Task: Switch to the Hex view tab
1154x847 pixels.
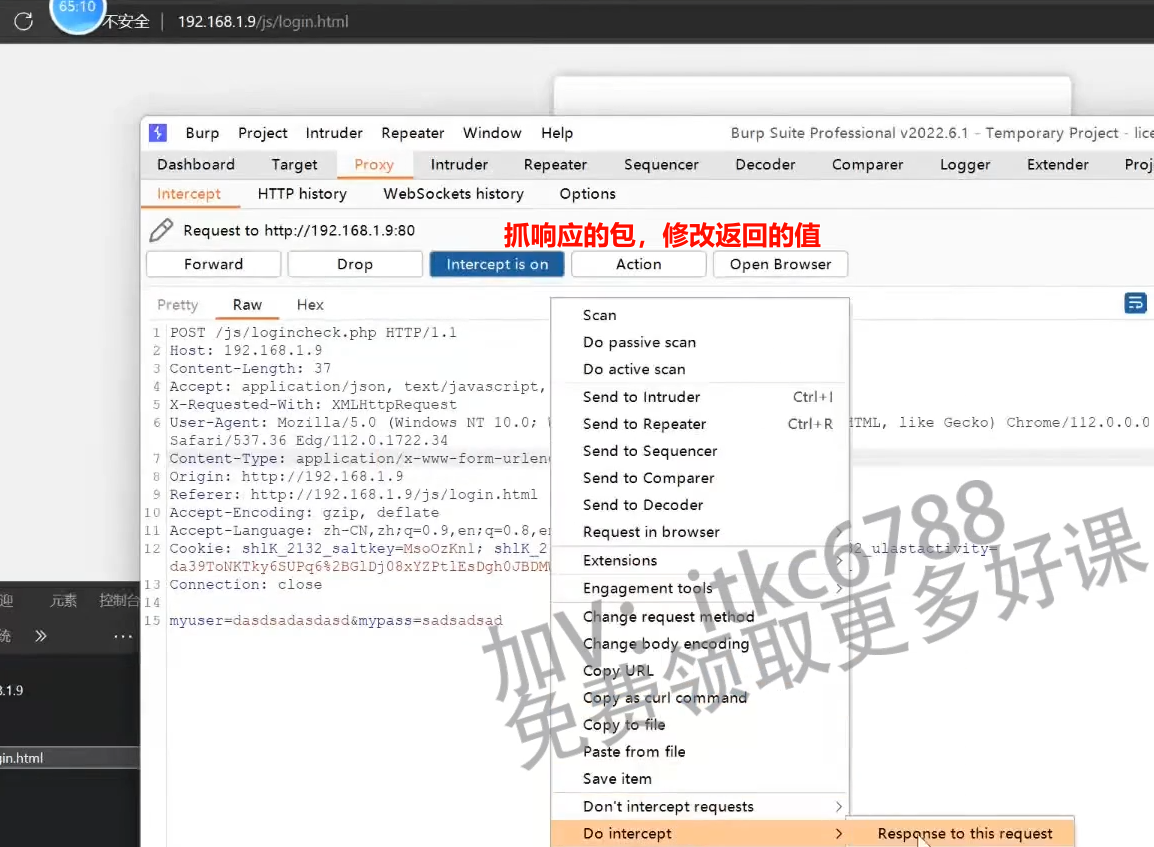Action: (310, 305)
